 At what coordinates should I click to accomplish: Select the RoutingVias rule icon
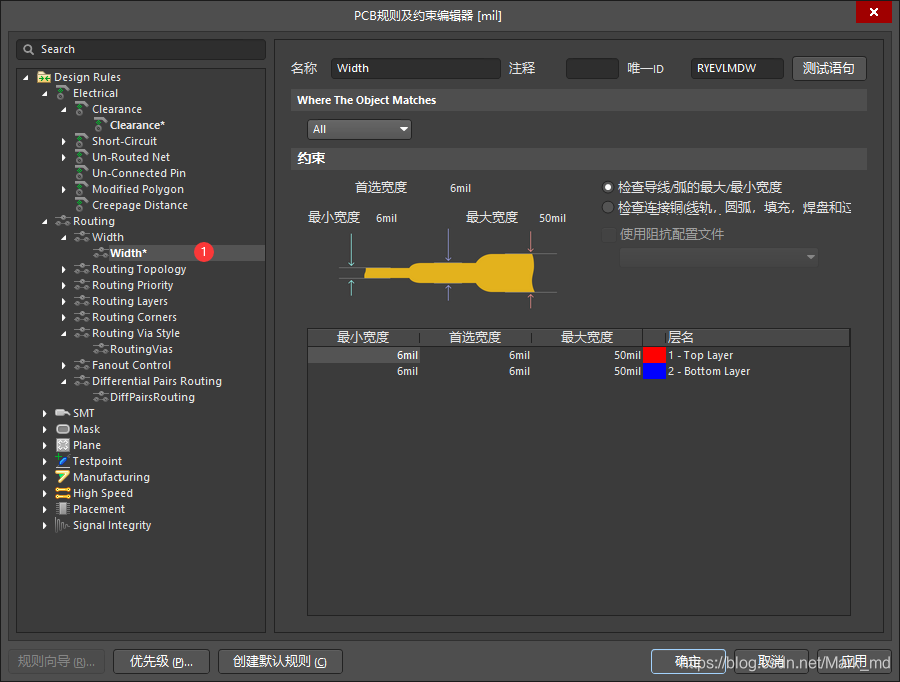click(99, 349)
